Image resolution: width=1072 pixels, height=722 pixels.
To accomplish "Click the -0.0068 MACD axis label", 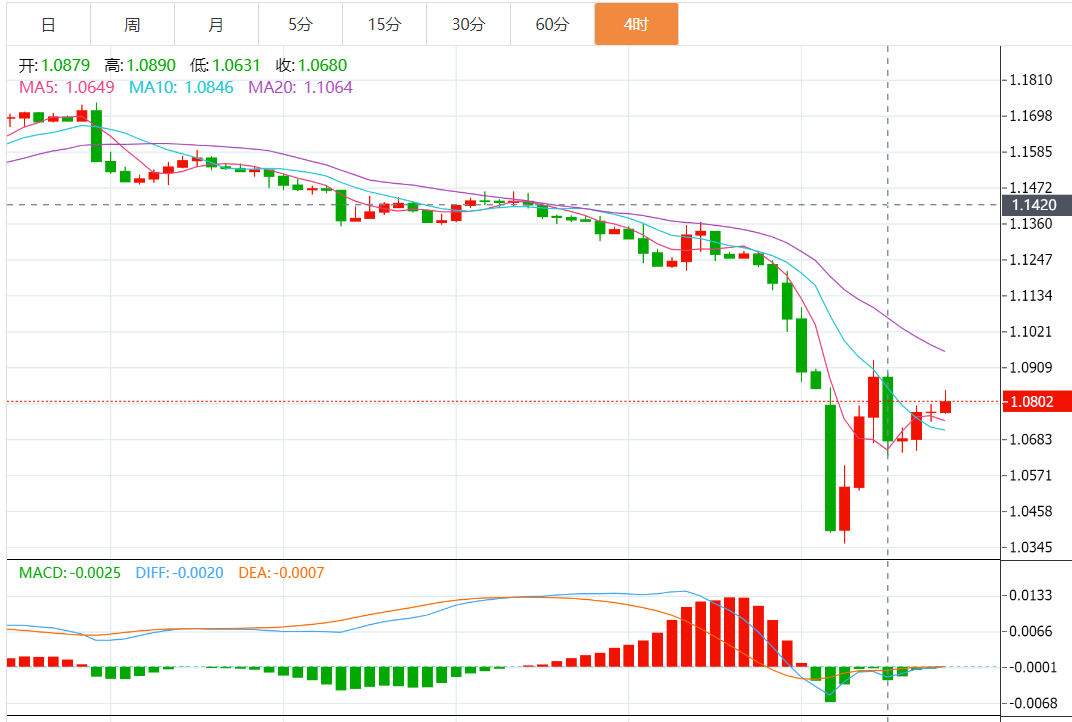I will [1031, 704].
